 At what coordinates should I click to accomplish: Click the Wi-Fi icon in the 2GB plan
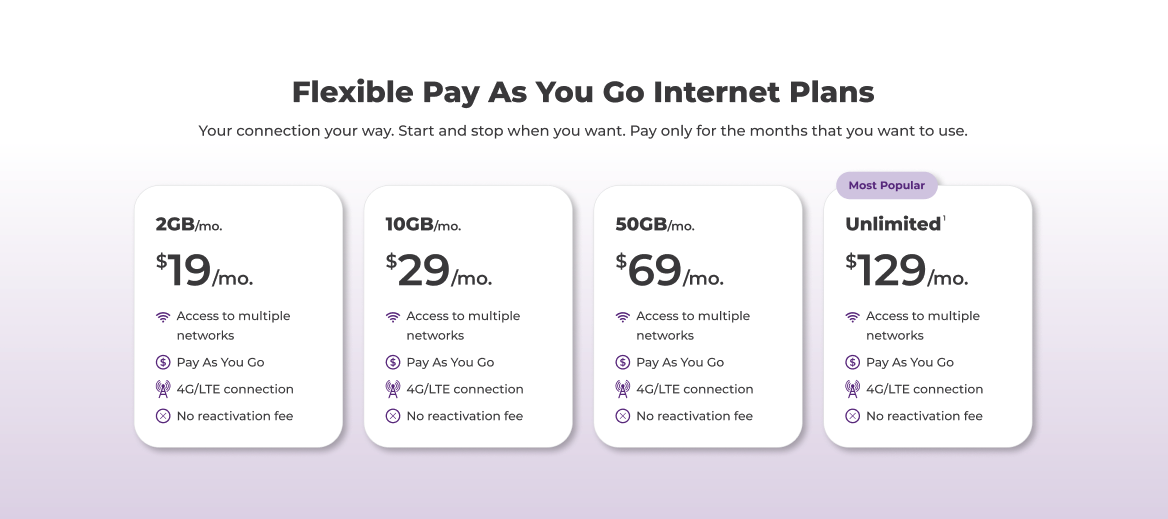163,317
